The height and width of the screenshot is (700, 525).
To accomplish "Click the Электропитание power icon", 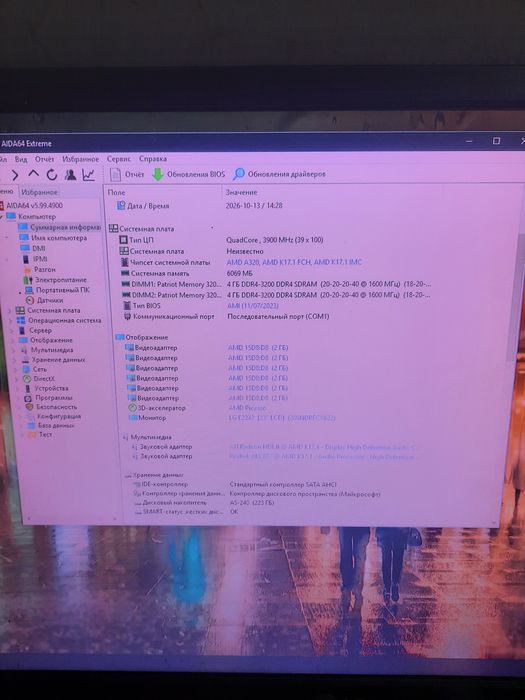I will 28,280.
